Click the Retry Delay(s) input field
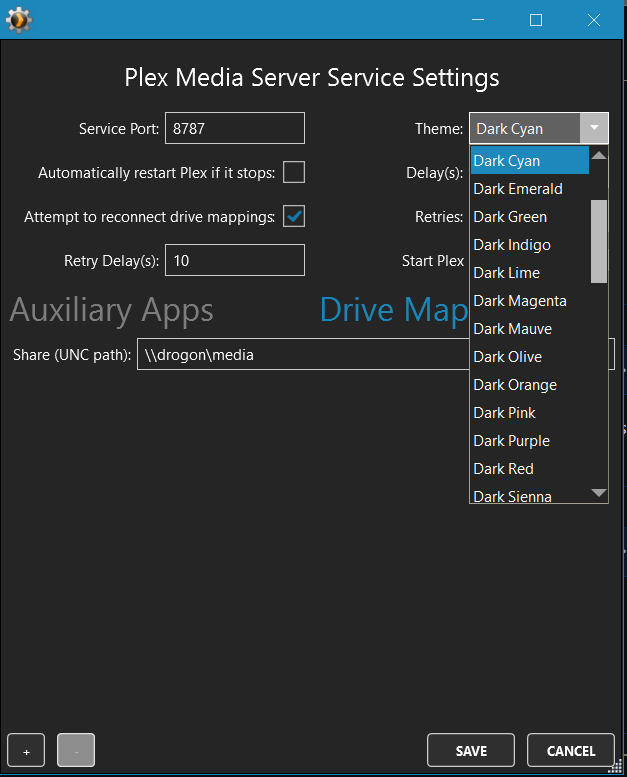 (235, 260)
